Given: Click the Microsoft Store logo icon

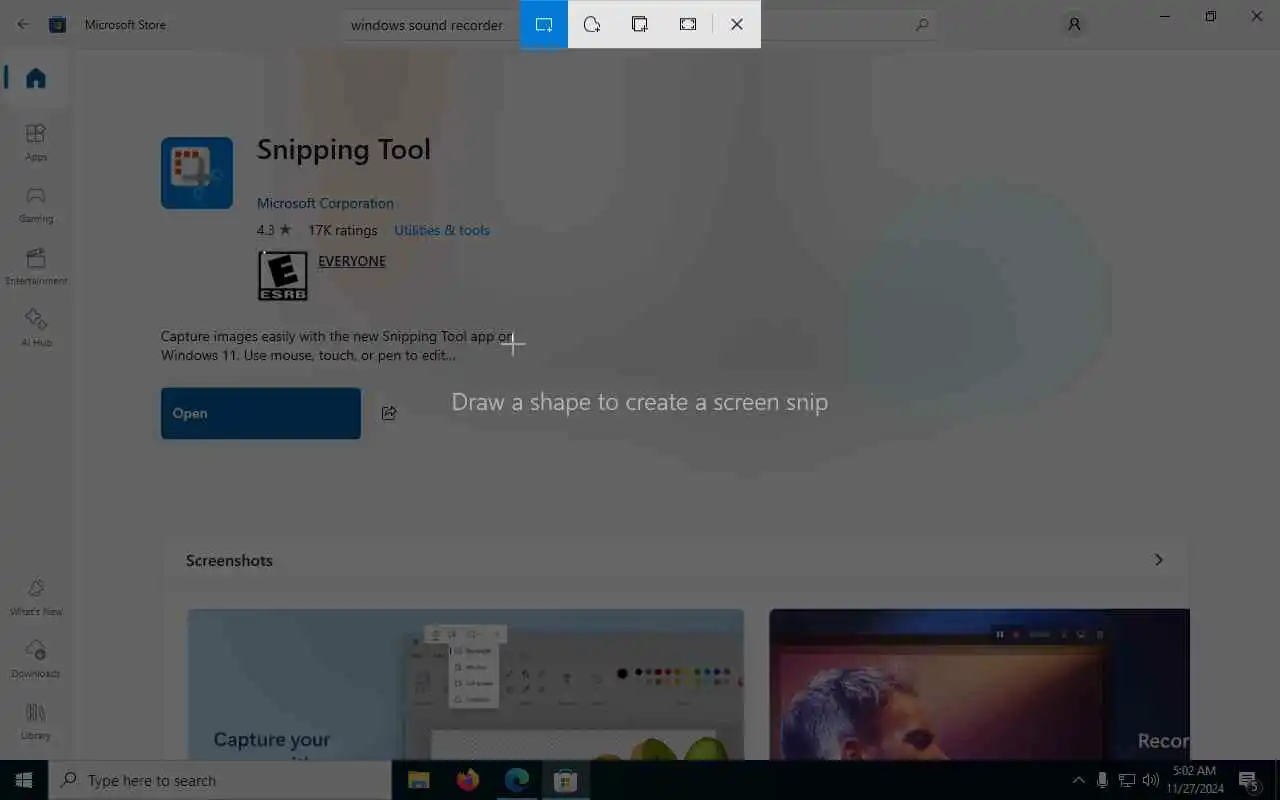Looking at the screenshot, I should 58,24.
